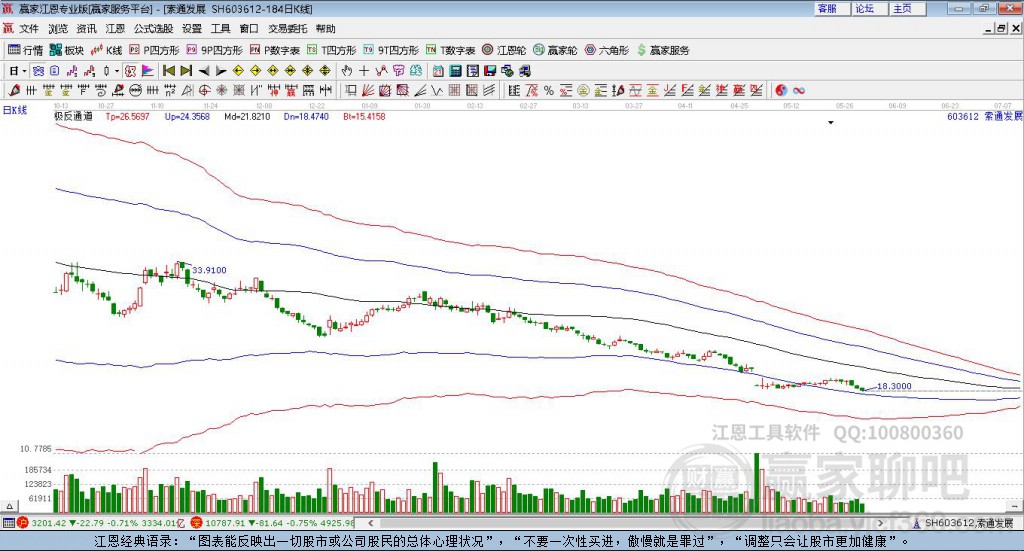Open the 窗口 menu
This screenshot has height=551, width=1024.
point(249,29)
